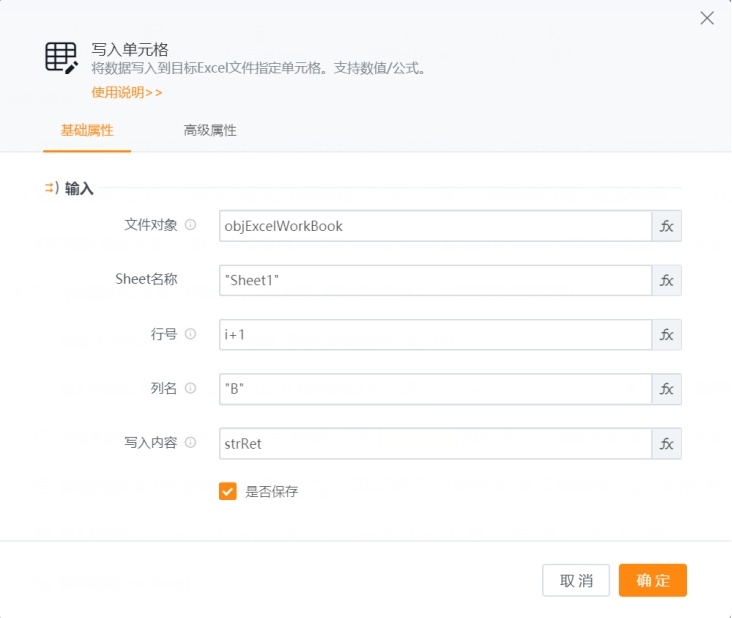Switch to the 高级属性 tab
The width and height of the screenshot is (732, 618).
point(210,131)
